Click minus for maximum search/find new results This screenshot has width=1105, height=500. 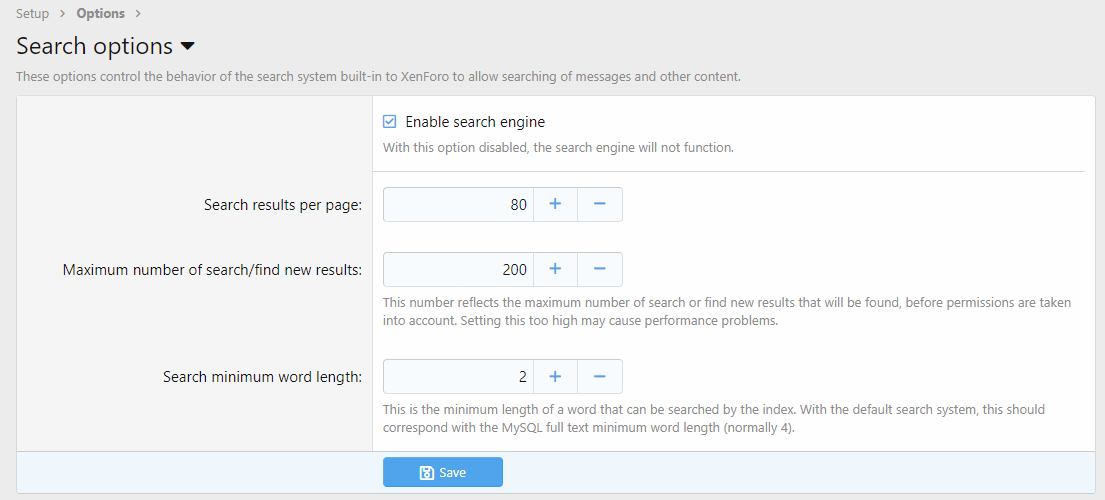point(600,269)
